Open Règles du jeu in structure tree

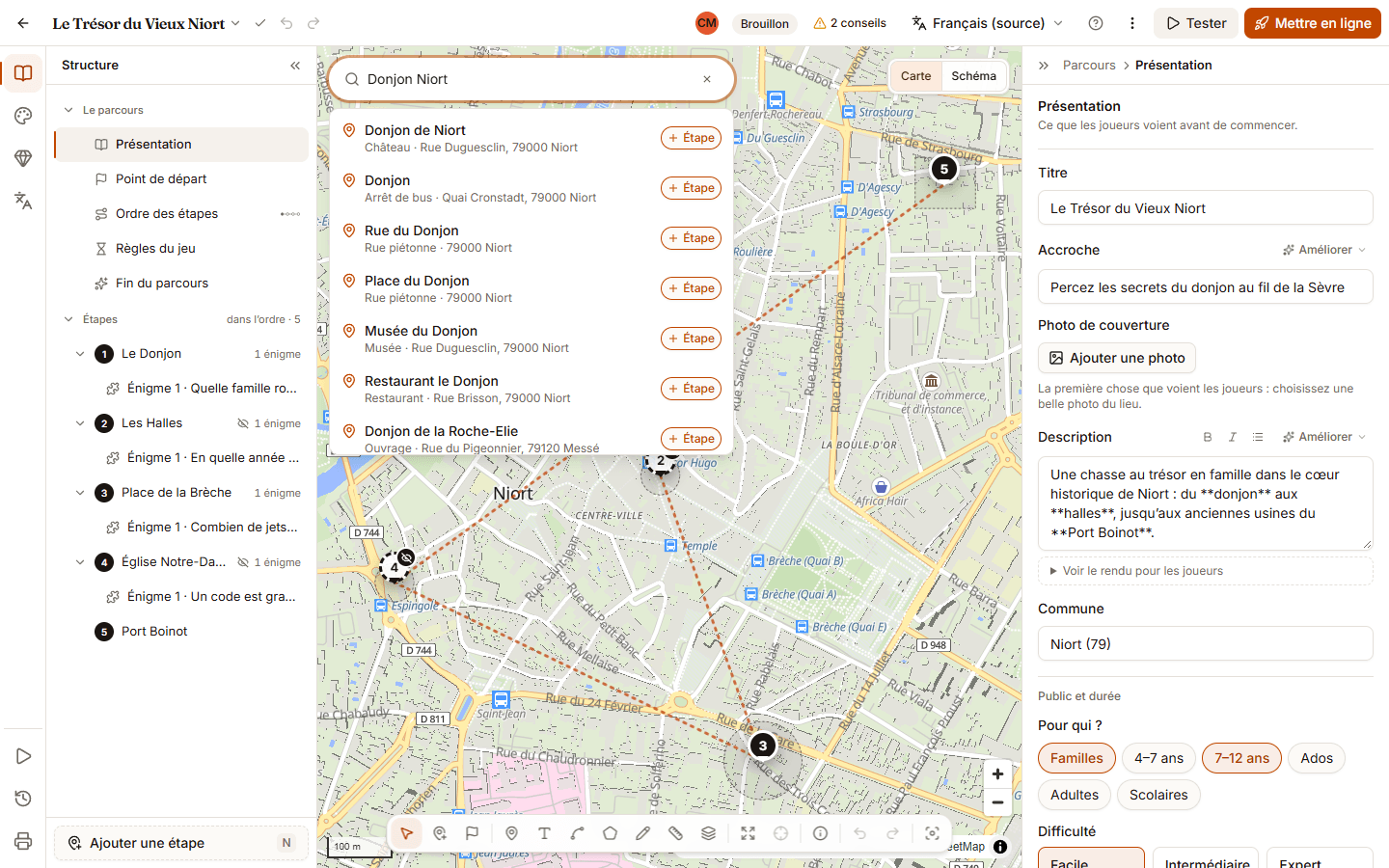[181, 249]
